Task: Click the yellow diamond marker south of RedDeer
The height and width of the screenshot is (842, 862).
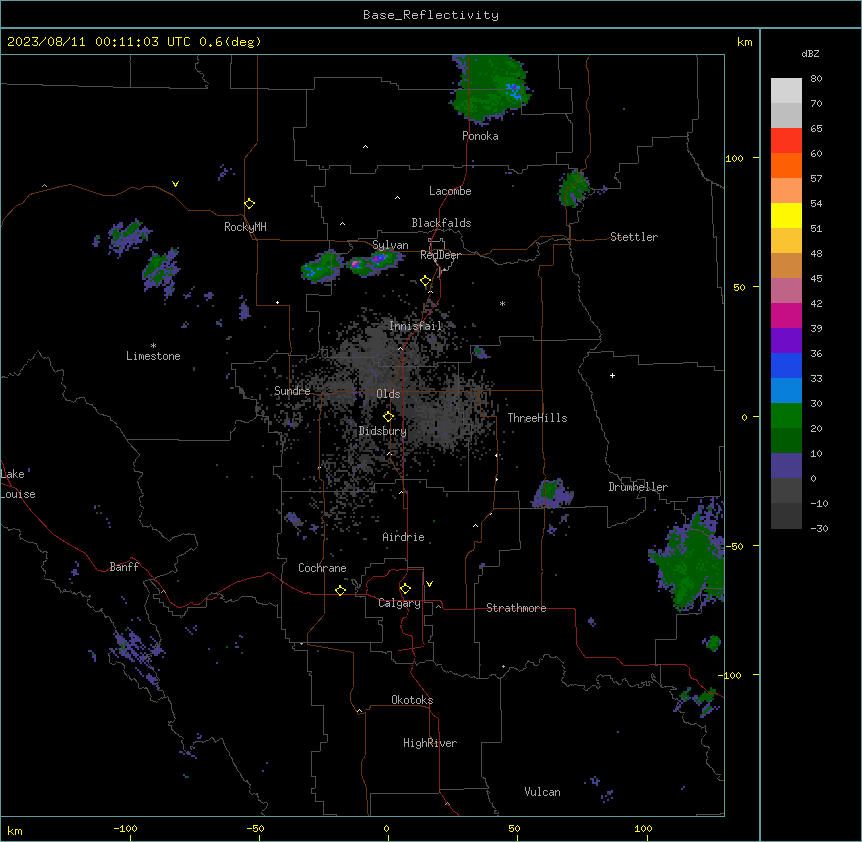Action: click(426, 281)
